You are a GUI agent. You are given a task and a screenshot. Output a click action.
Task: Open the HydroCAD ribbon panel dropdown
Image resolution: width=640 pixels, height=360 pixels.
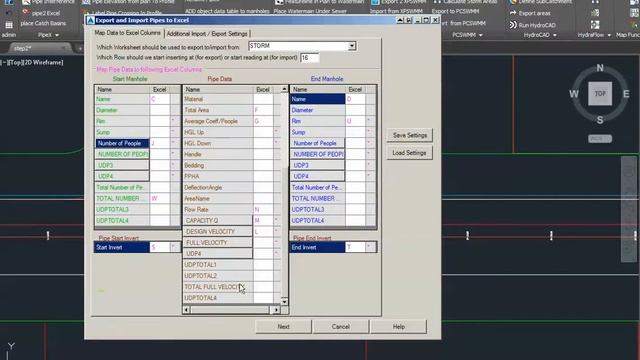point(555,35)
